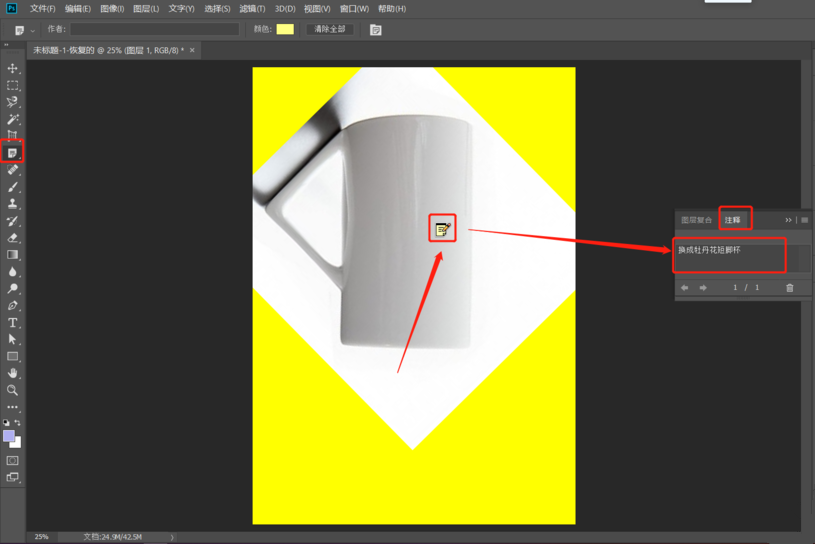815x544 pixels.
Task: Collapse the notes panel with double arrows
Action: click(x=788, y=220)
